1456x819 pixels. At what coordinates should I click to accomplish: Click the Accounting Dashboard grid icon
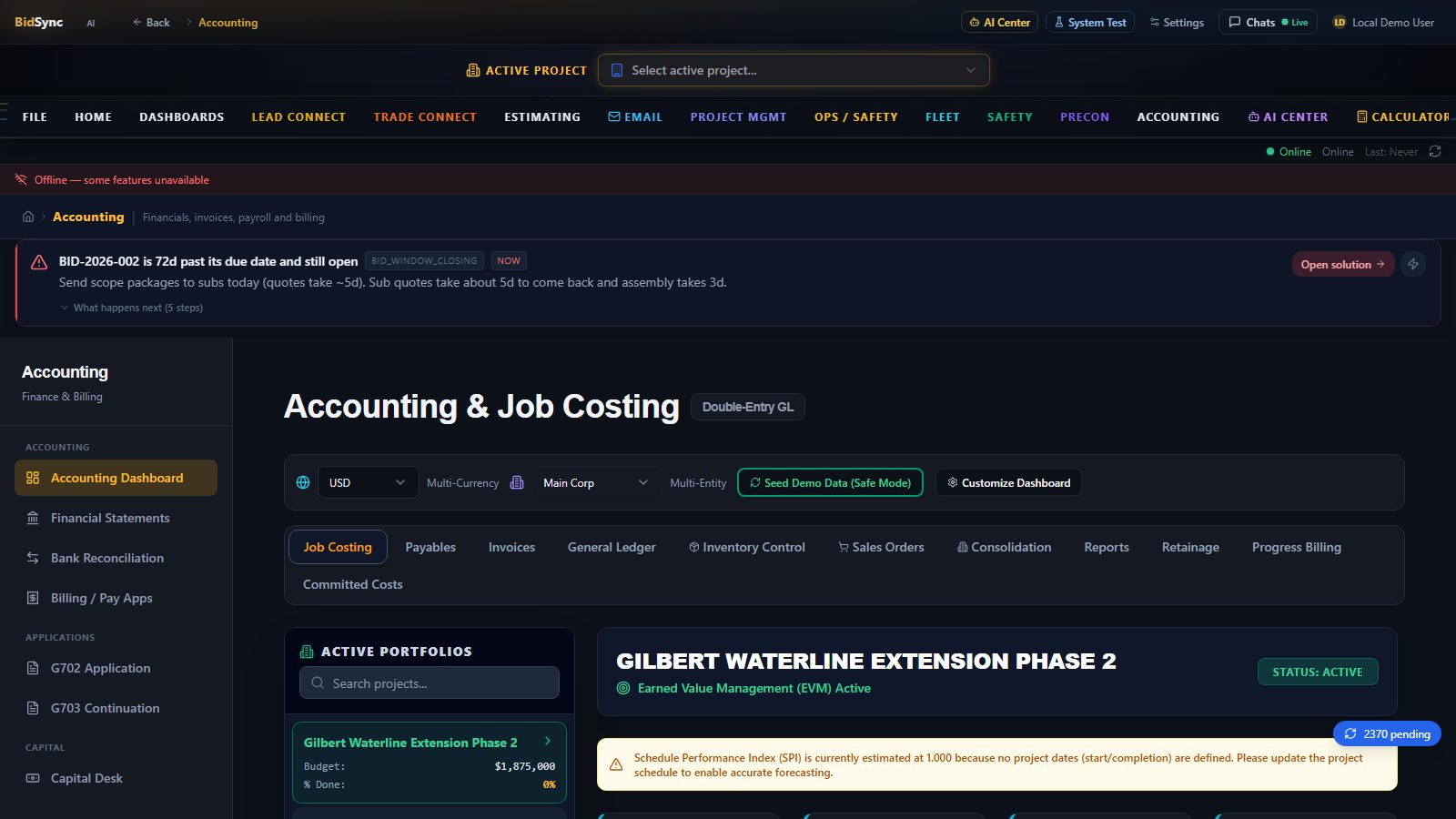click(33, 478)
